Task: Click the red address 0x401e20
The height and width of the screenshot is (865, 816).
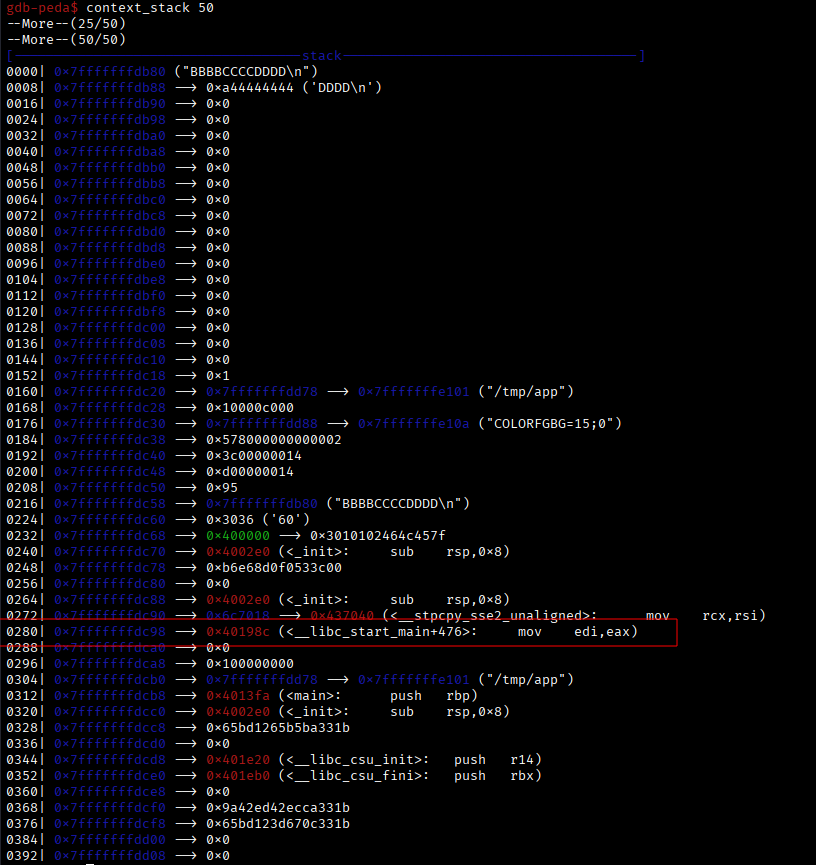Action: click(238, 760)
